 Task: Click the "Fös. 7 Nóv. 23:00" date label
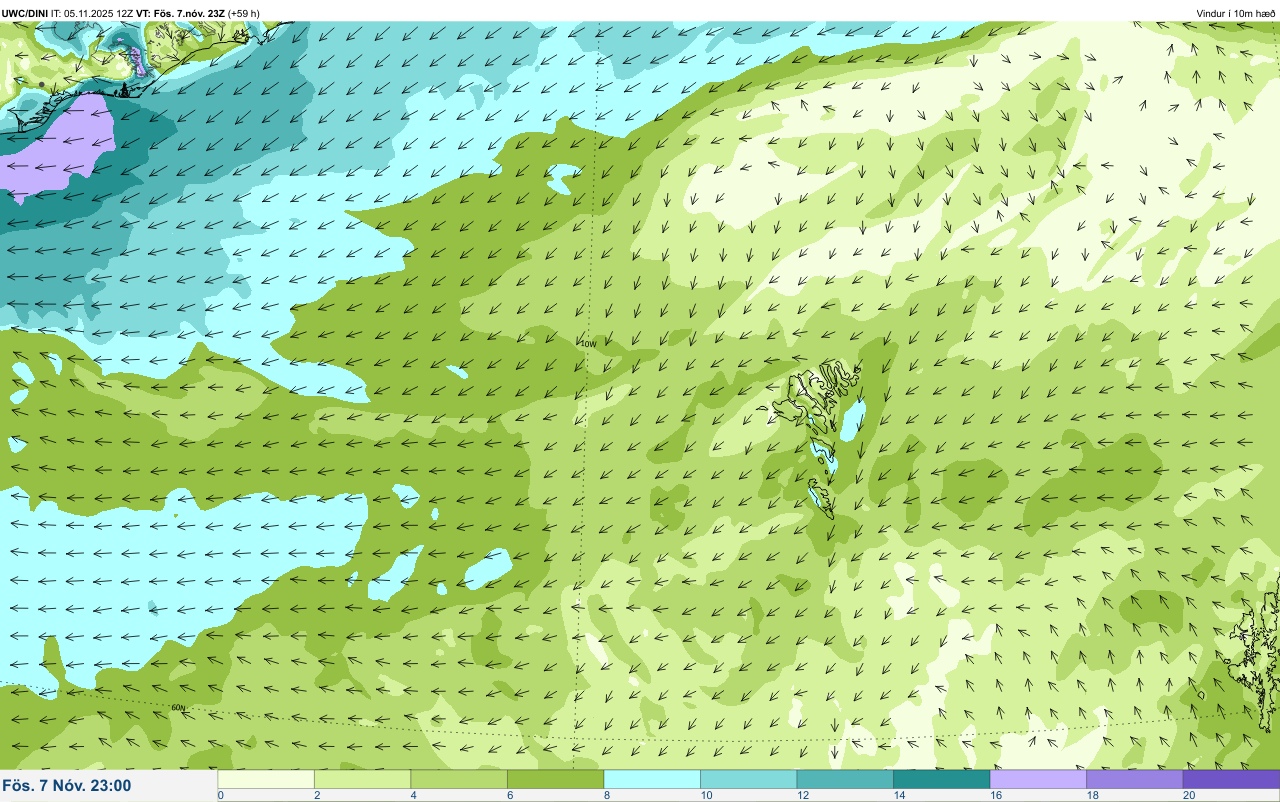point(67,785)
